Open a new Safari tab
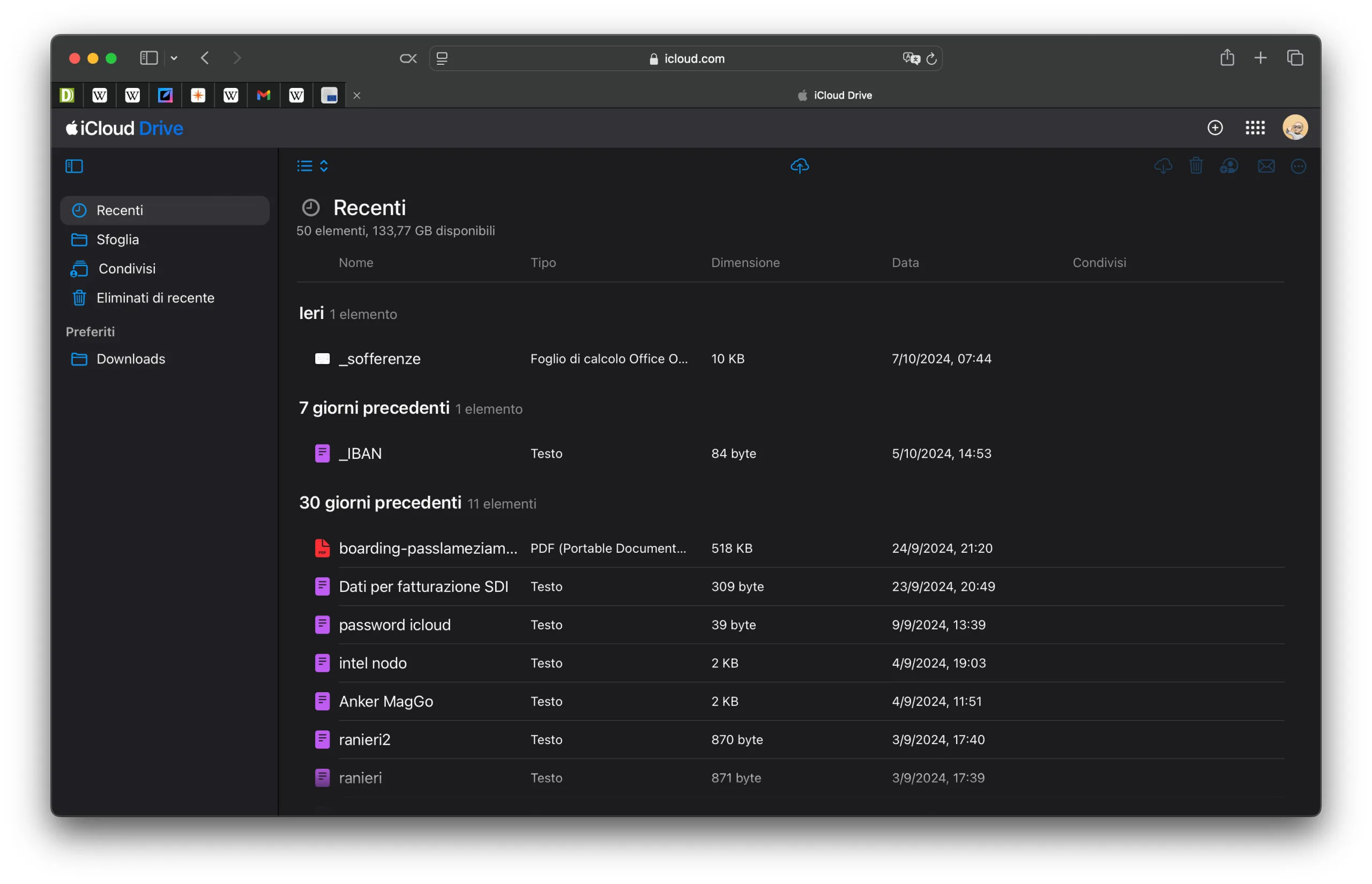 (1260, 58)
